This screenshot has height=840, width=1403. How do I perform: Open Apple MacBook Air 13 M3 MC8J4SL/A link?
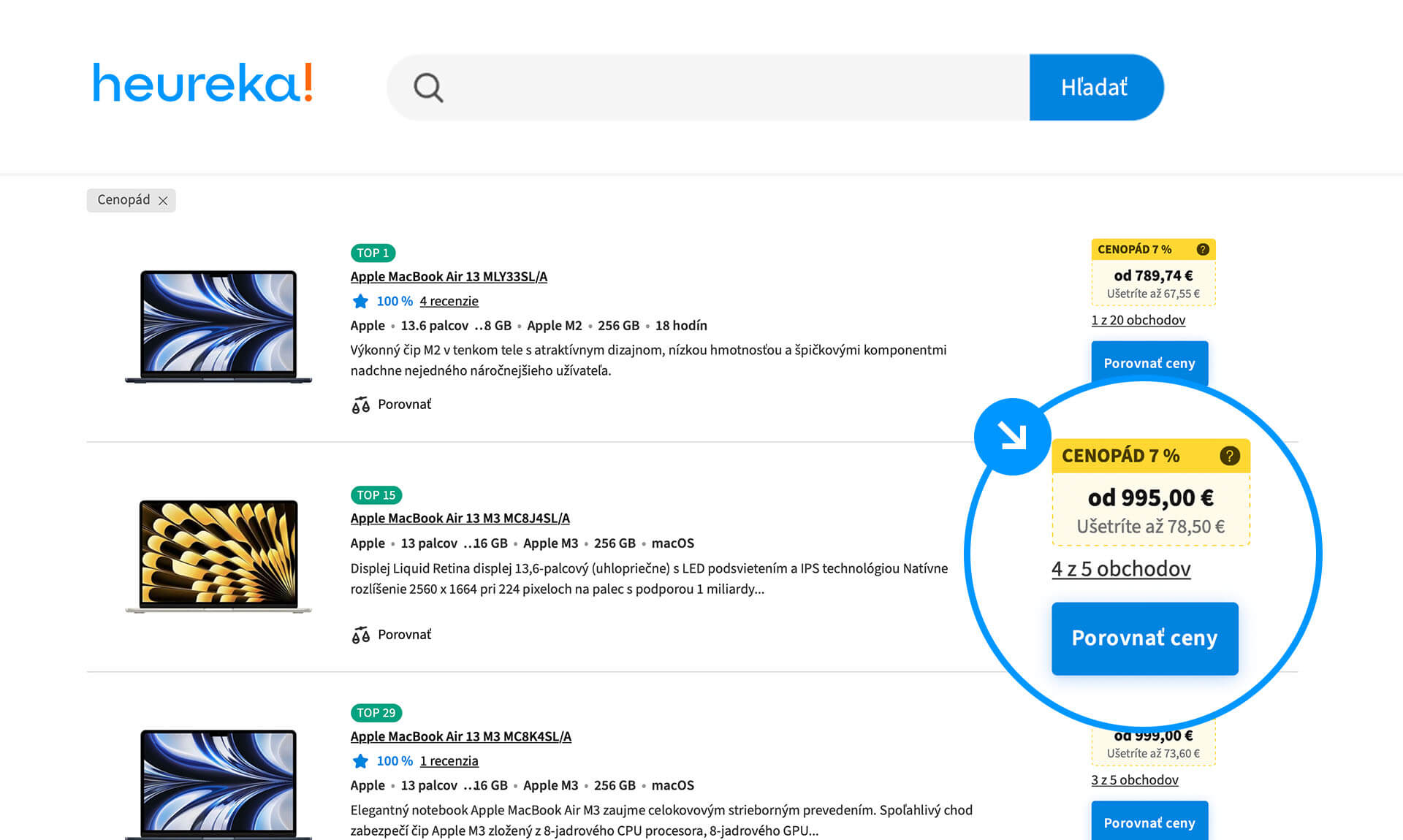coord(460,519)
